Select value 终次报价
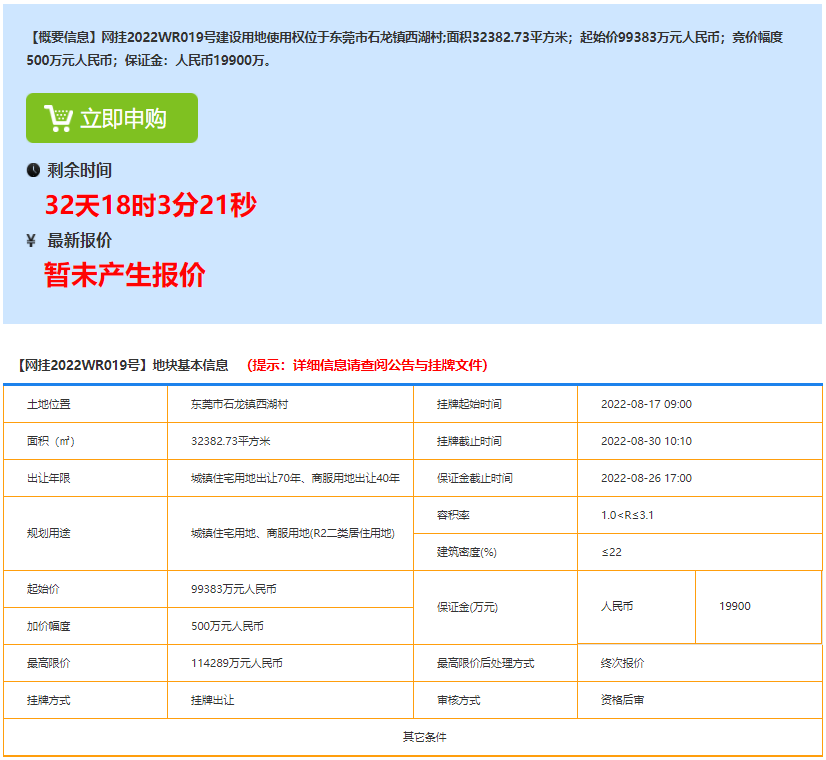 point(622,663)
